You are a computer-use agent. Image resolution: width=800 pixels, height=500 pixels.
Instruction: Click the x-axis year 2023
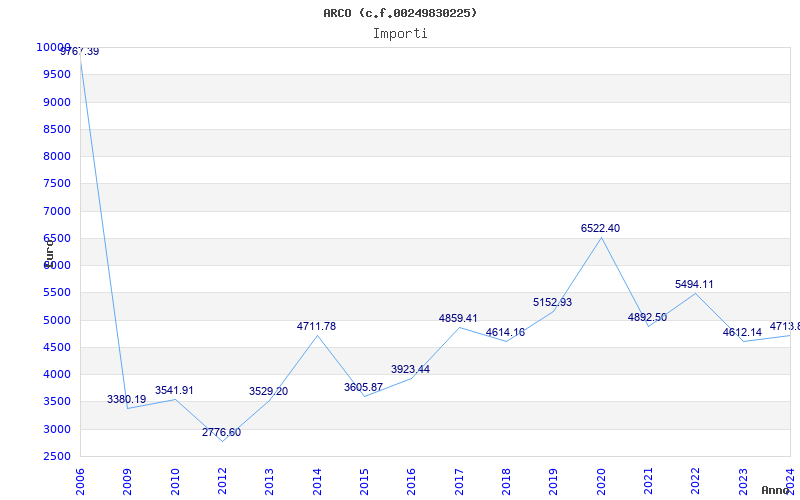(743, 482)
